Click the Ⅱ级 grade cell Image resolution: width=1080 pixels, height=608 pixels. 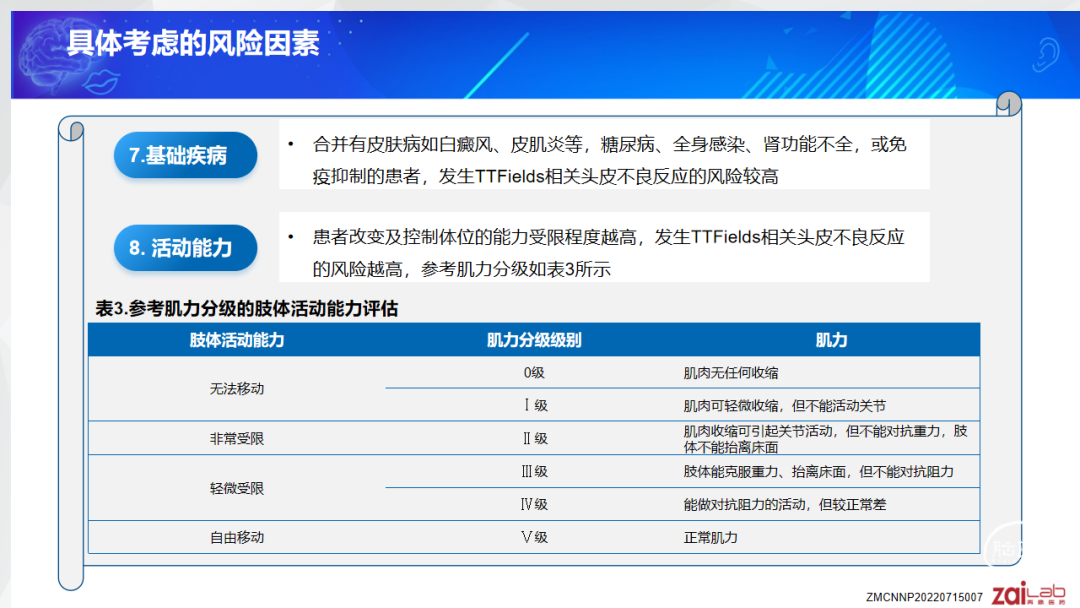[534, 439]
